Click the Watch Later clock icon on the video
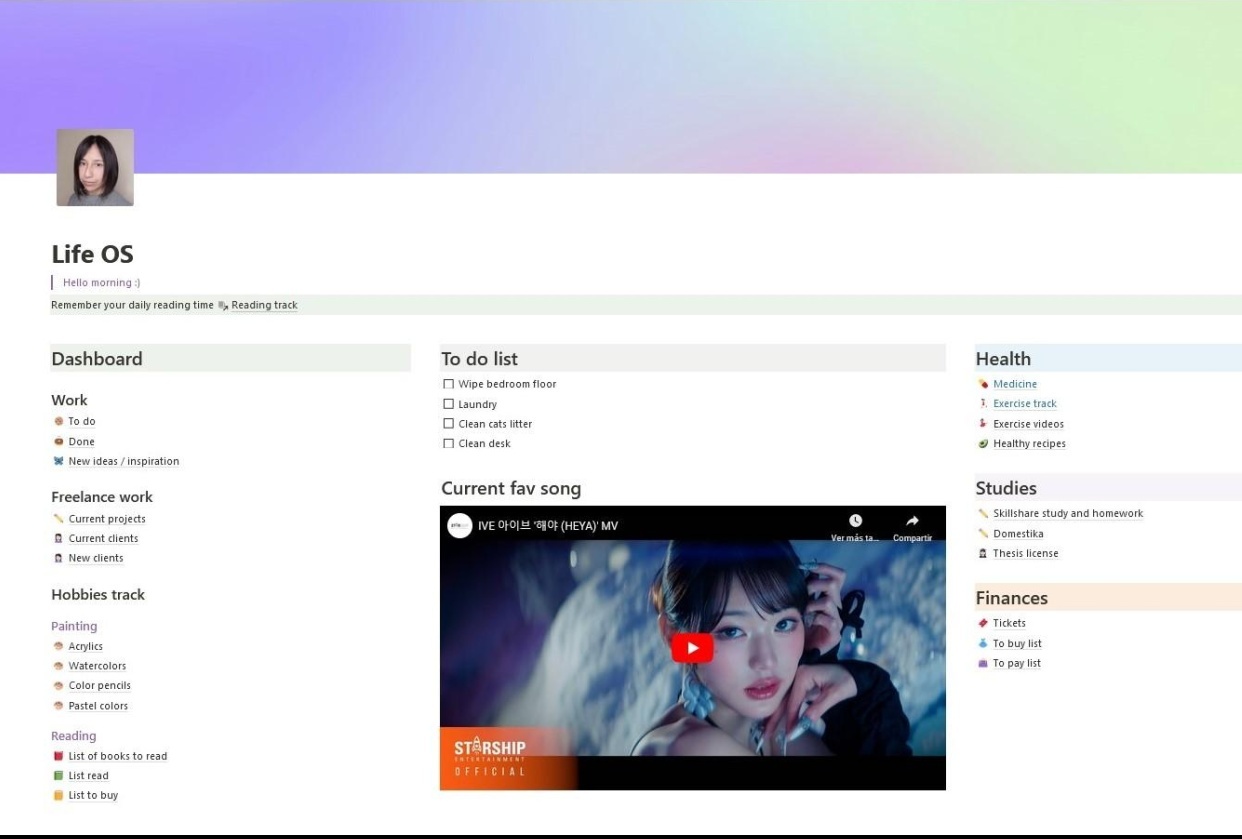The height and width of the screenshot is (839, 1242). (855, 521)
